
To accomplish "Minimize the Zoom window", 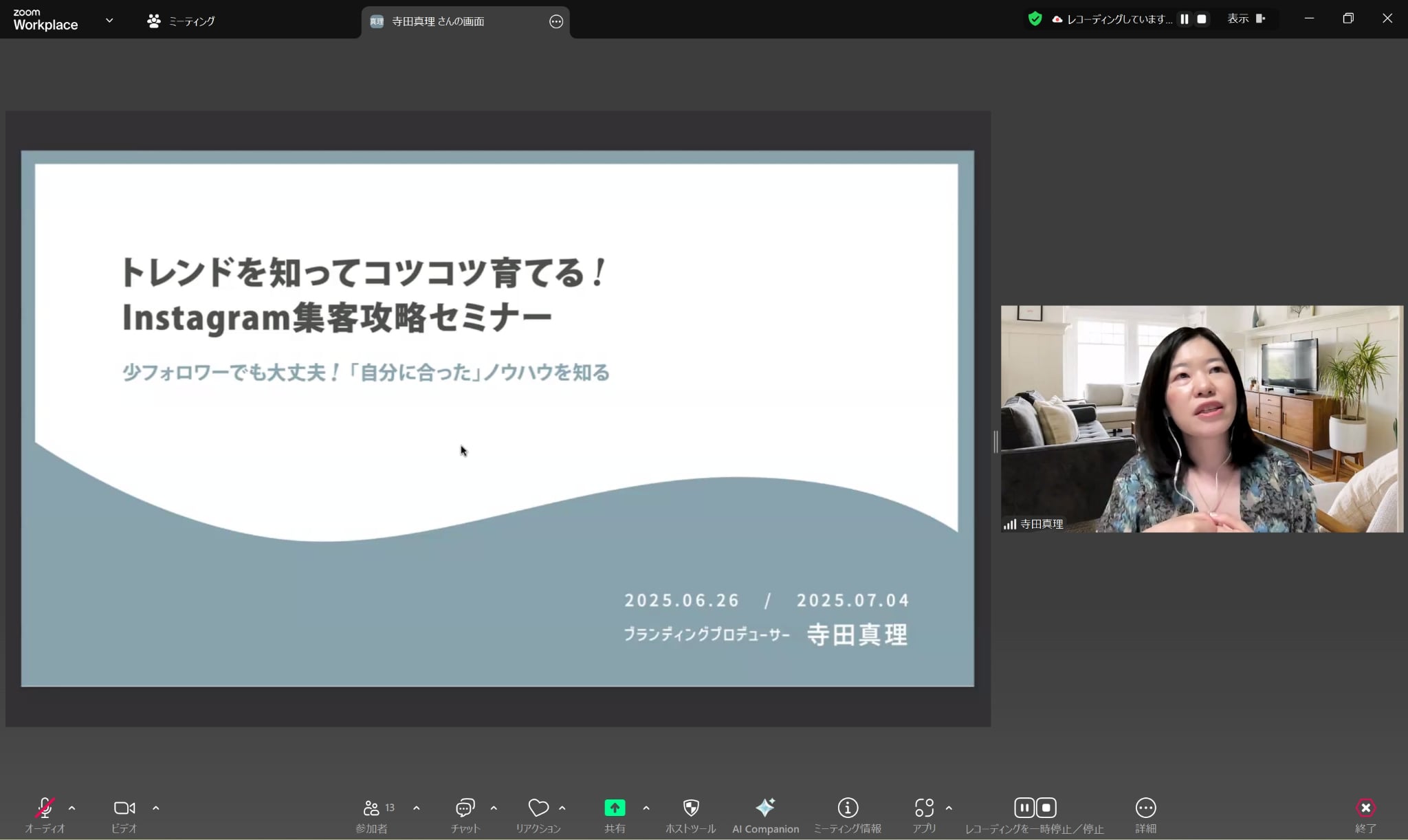I will click(1309, 19).
